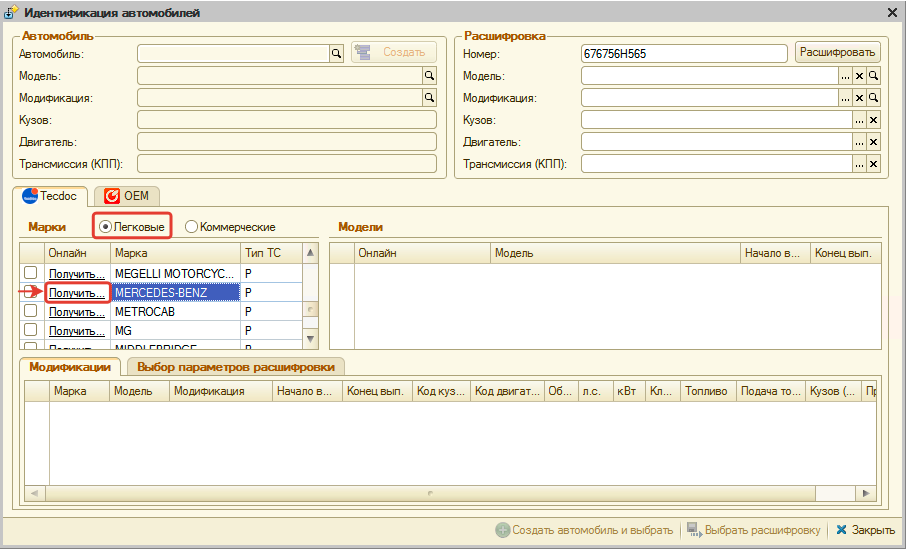Click the magnifier icon in the Автомобиль field
Viewport: 906px width, 549px height.
coord(337,53)
